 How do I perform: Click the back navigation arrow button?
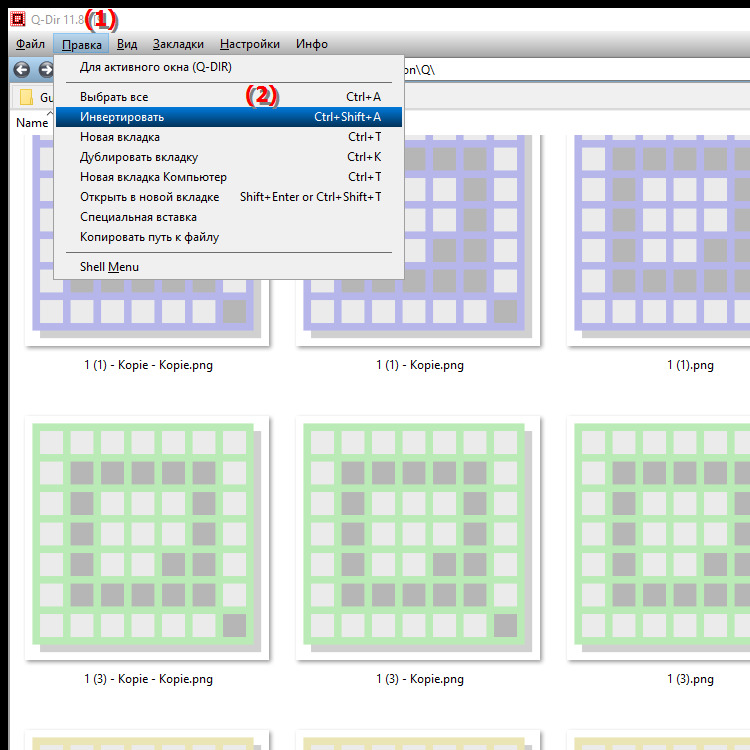point(21,70)
